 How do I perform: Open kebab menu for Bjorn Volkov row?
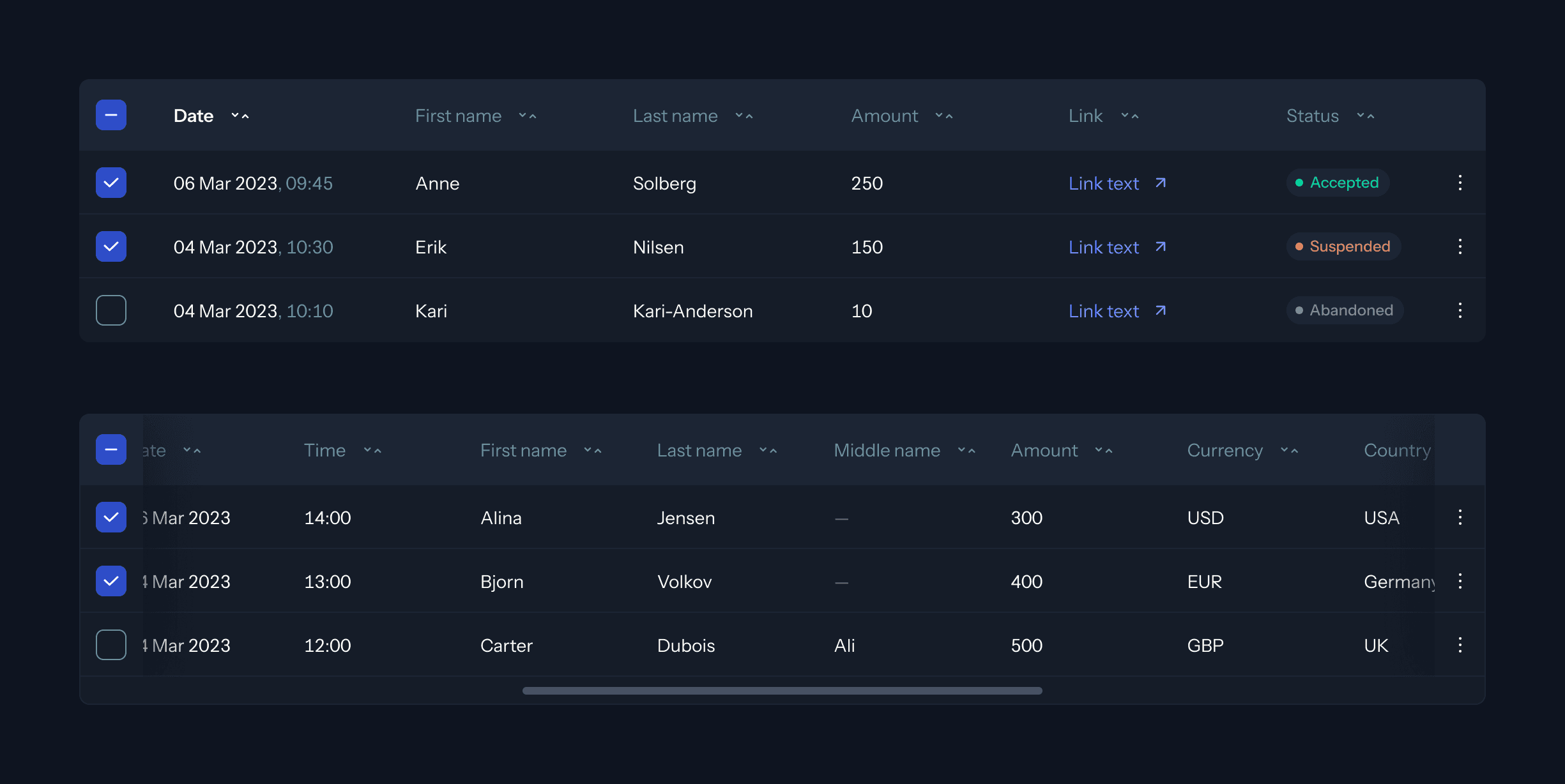[1460, 581]
